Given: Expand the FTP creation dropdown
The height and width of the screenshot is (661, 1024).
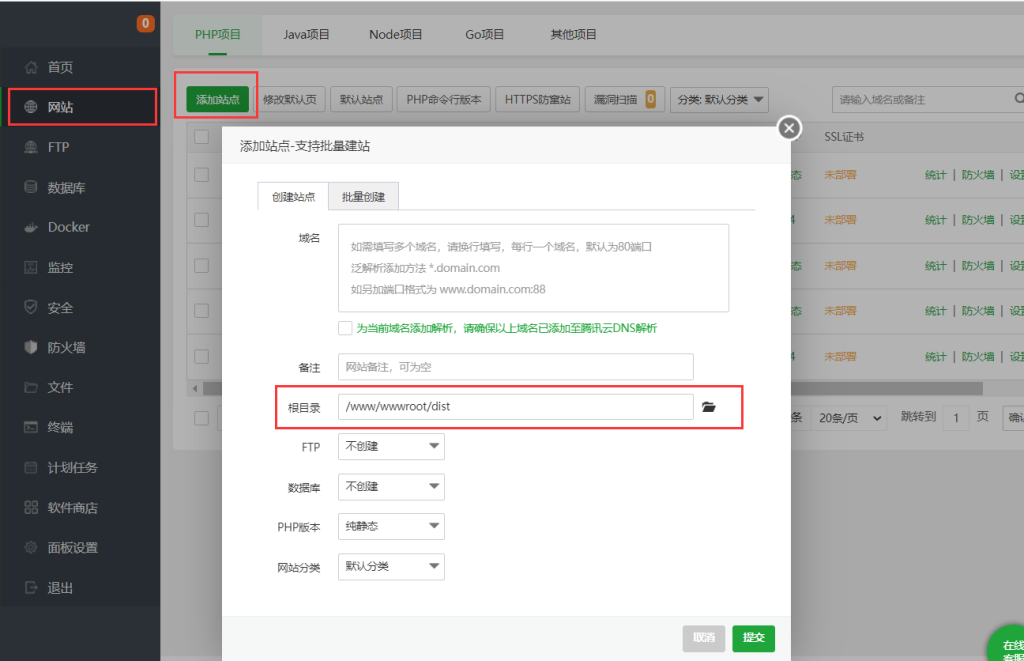Looking at the screenshot, I should [391, 447].
